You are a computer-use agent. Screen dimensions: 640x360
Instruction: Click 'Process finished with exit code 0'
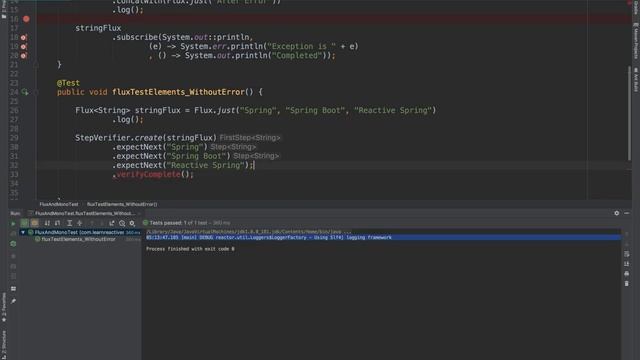190,249
